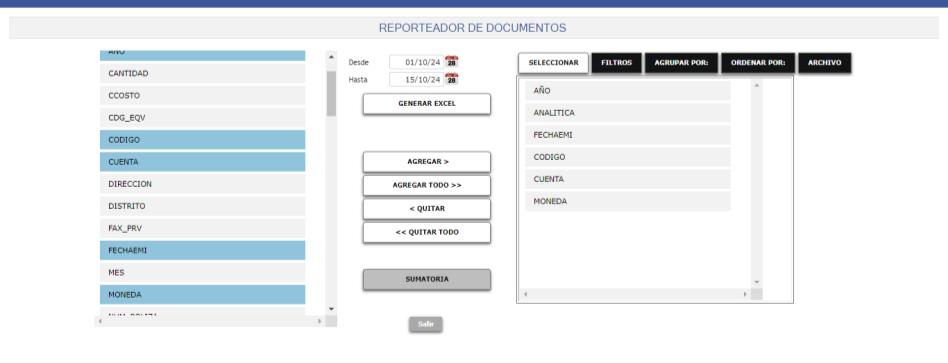Select CDG_EQV in the left field list
The width and height of the screenshot is (948, 363).
click(203, 118)
